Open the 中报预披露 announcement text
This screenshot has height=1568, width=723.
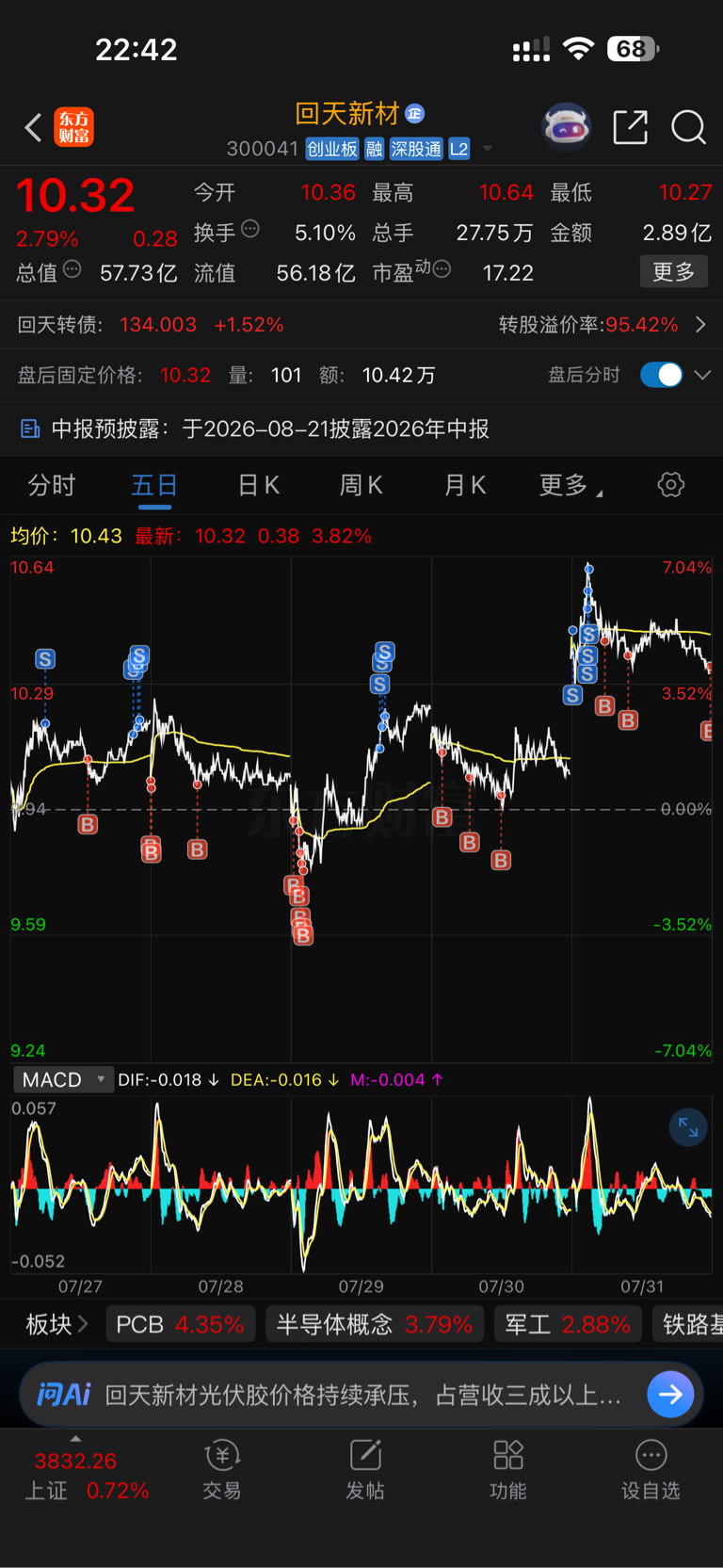click(269, 429)
